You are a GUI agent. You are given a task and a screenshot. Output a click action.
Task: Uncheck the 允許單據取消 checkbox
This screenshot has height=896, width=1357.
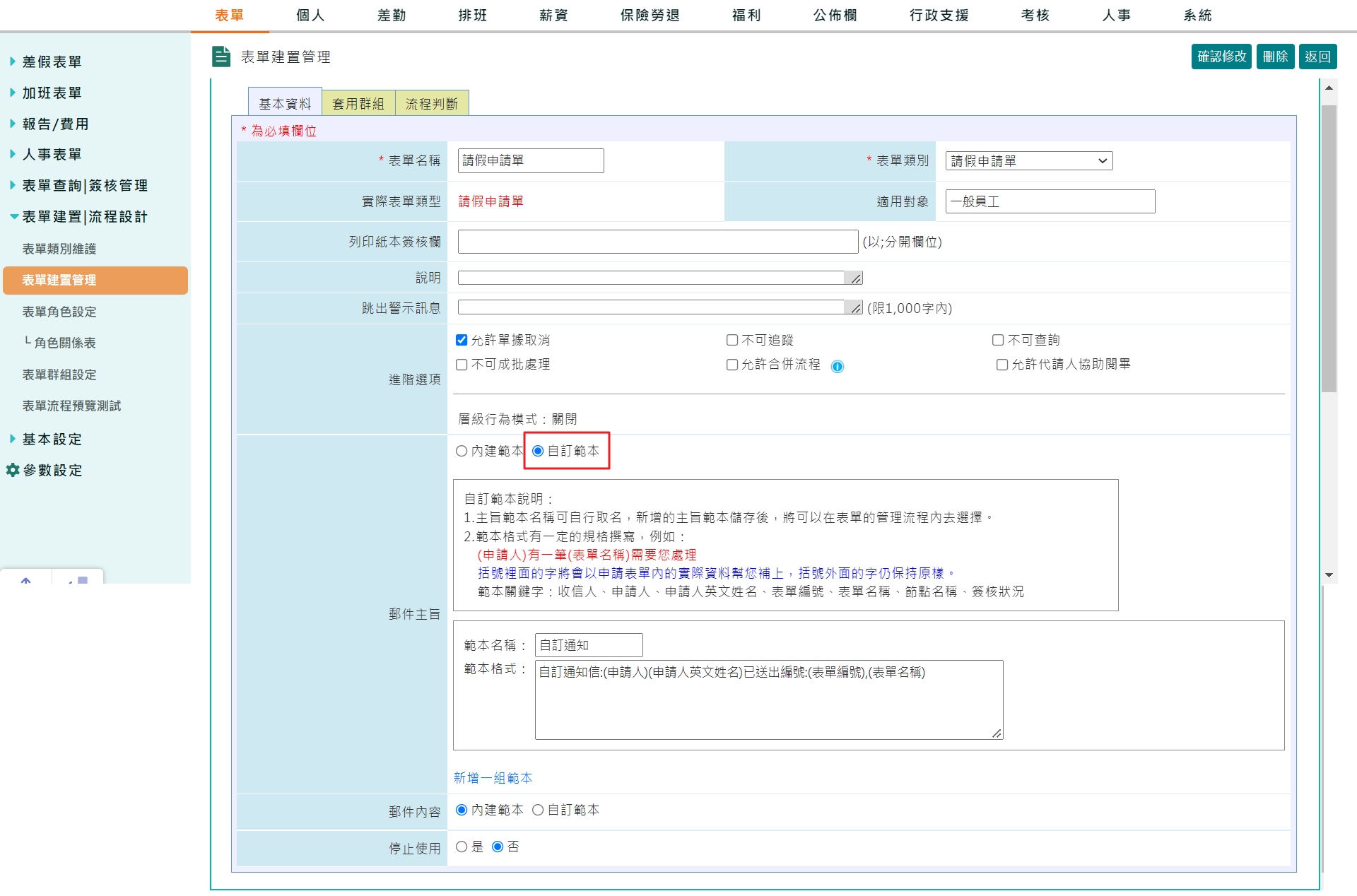tap(461, 340)
